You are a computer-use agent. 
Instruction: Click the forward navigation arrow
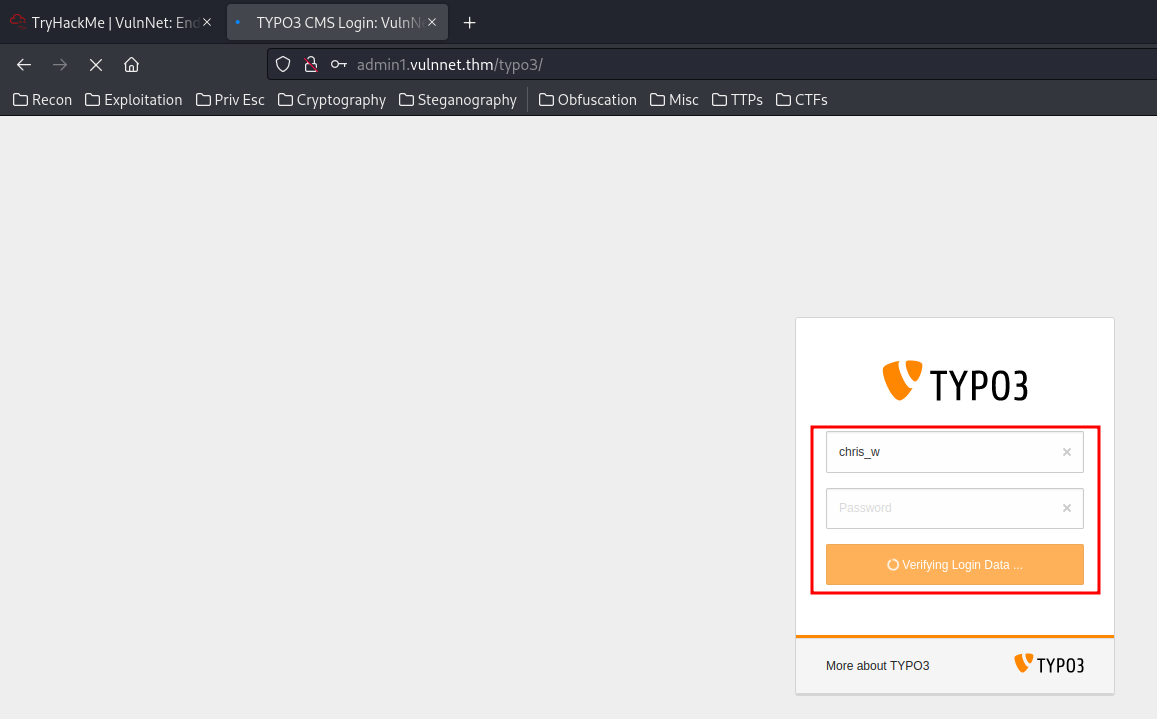60,65
